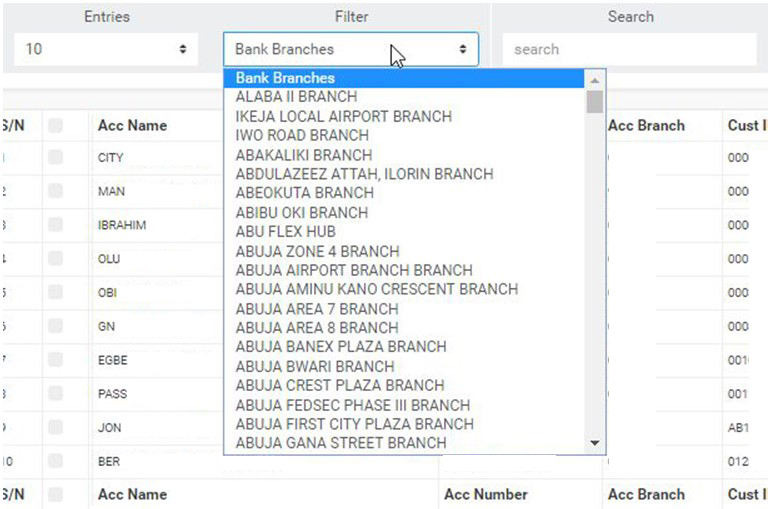772x509 pixels.
Task: Choose IKEJA LOCAL AIRPORT BRANCH option
Action: [x=343, y=116]
